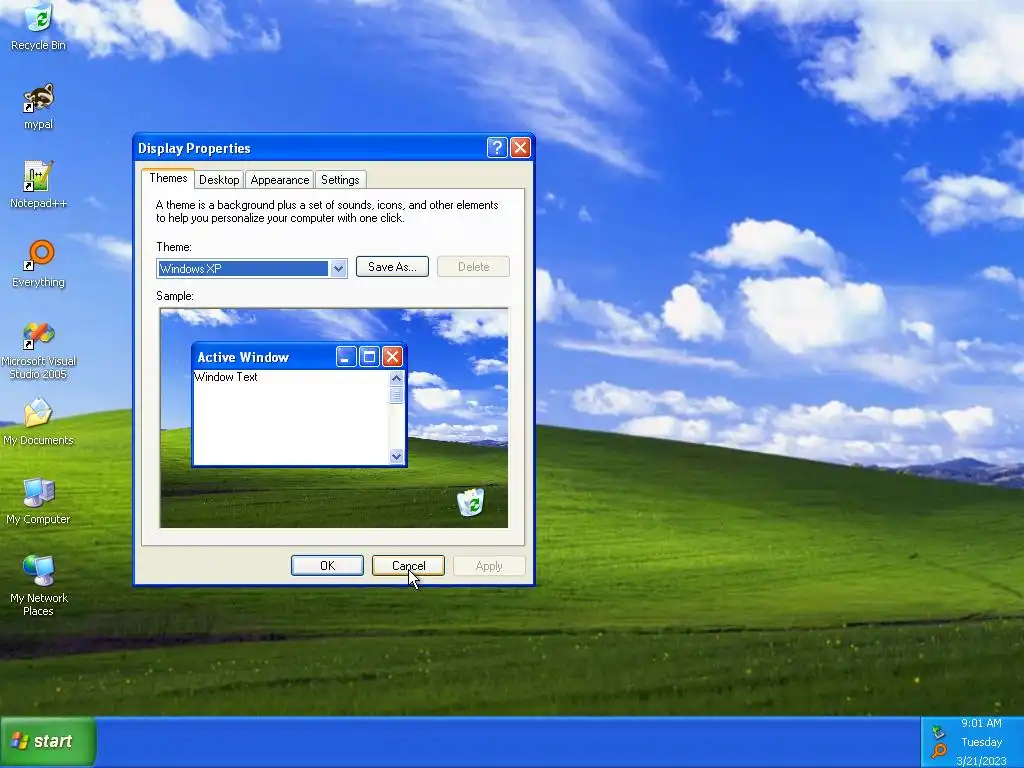Screen dimensions: 1024x768
Task: Click the theme description text paragraph
Action: click(x=327, y=212)
